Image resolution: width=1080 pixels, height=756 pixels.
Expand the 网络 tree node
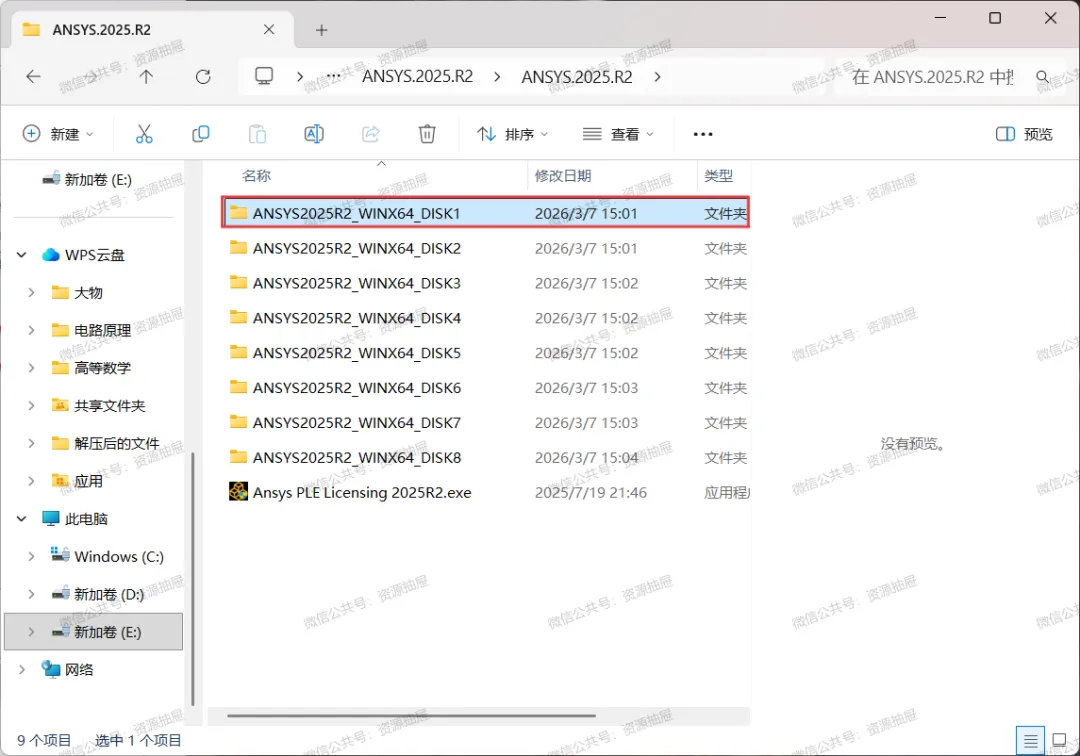(x=21, y=669)
